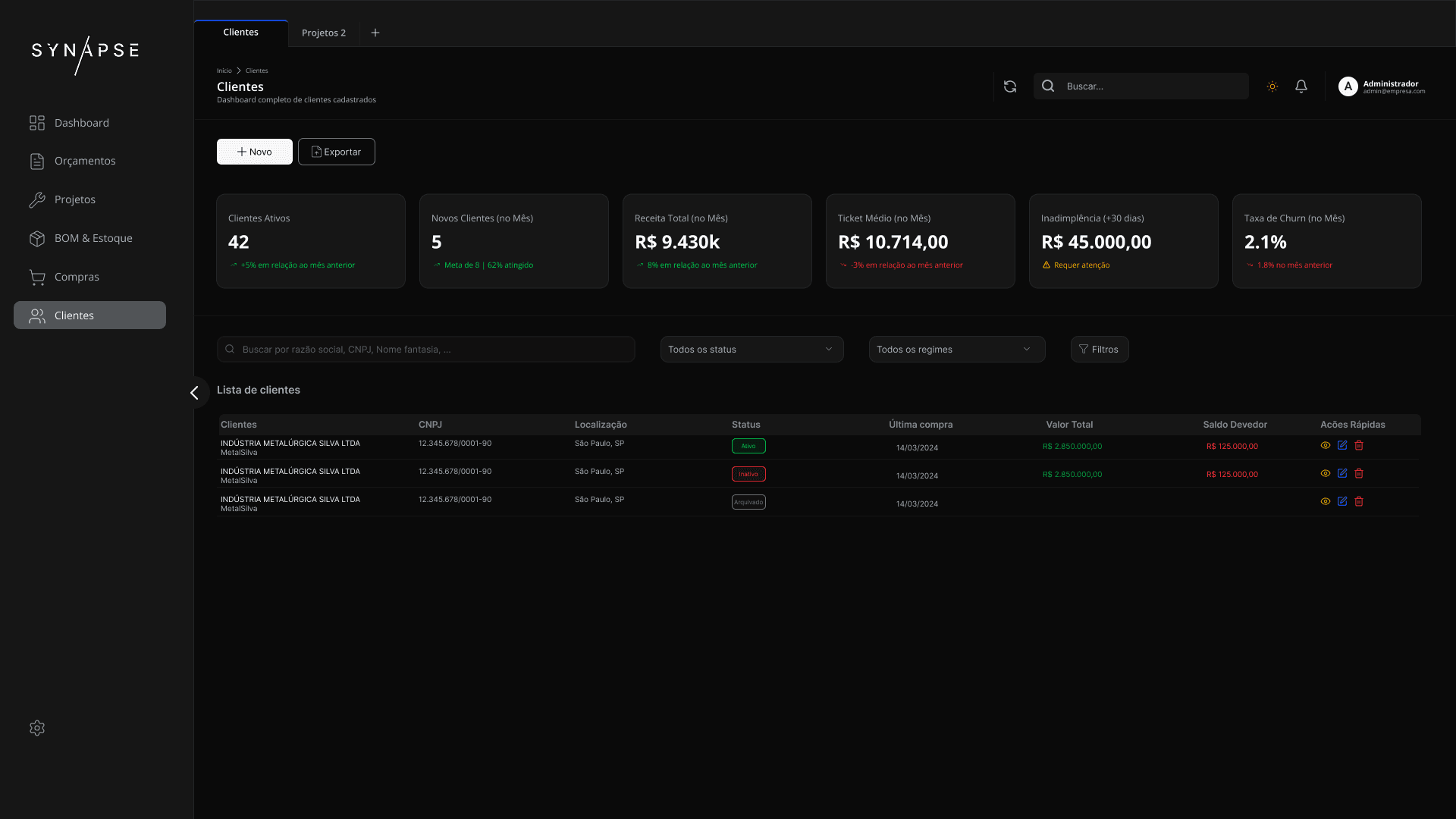Screen dimensions: 1456x819
Task: View the Ativo client with eye icon
Action: pos(1326,446)
